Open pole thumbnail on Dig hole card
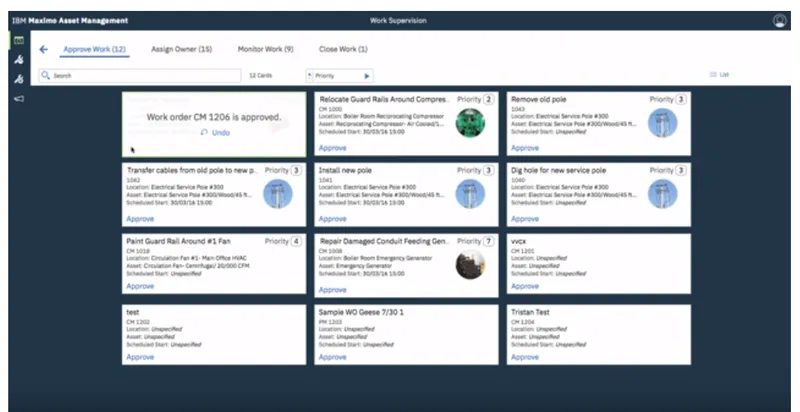 (662, 194)
